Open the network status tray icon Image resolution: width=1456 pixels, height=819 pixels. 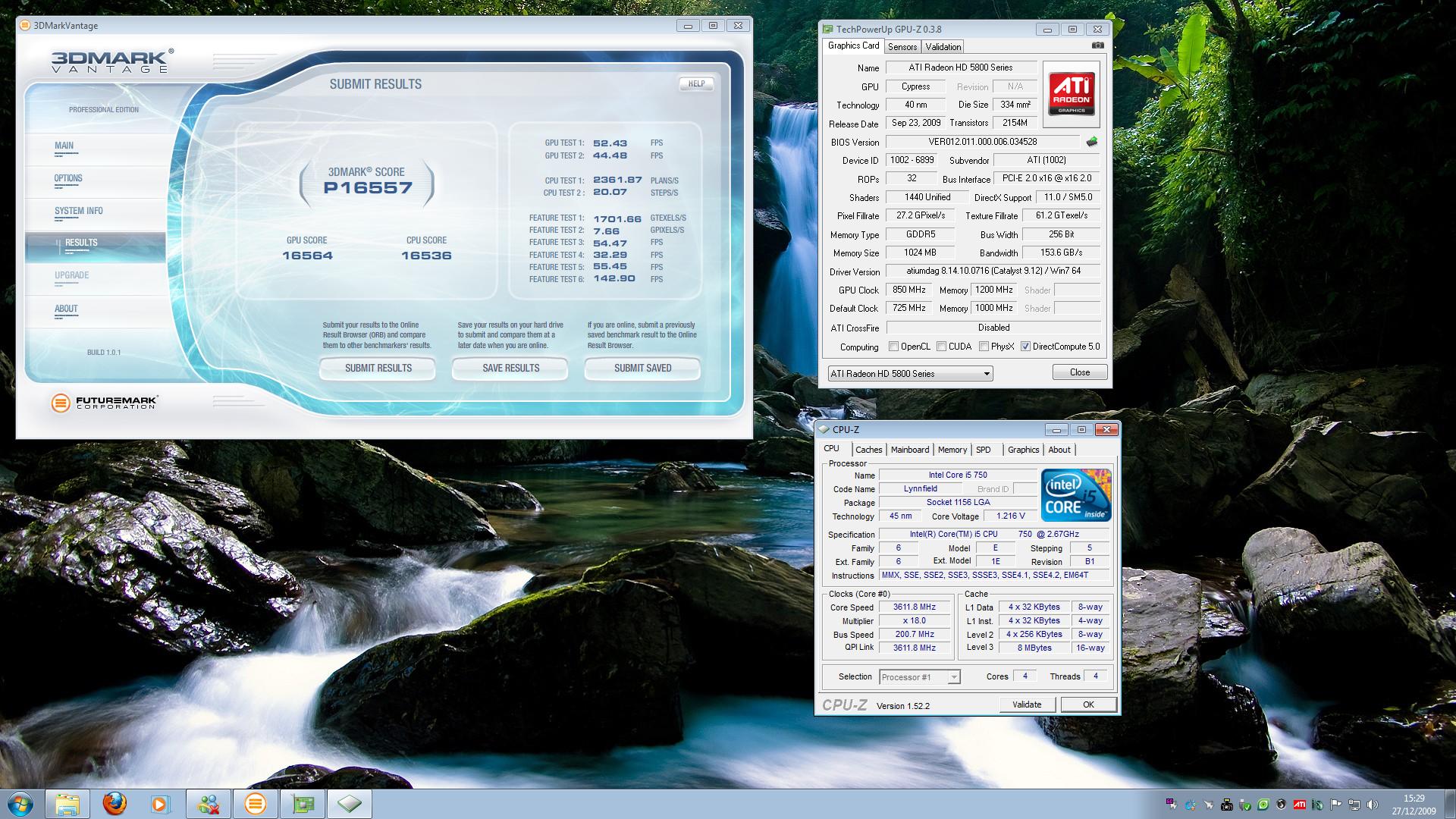1354,805
